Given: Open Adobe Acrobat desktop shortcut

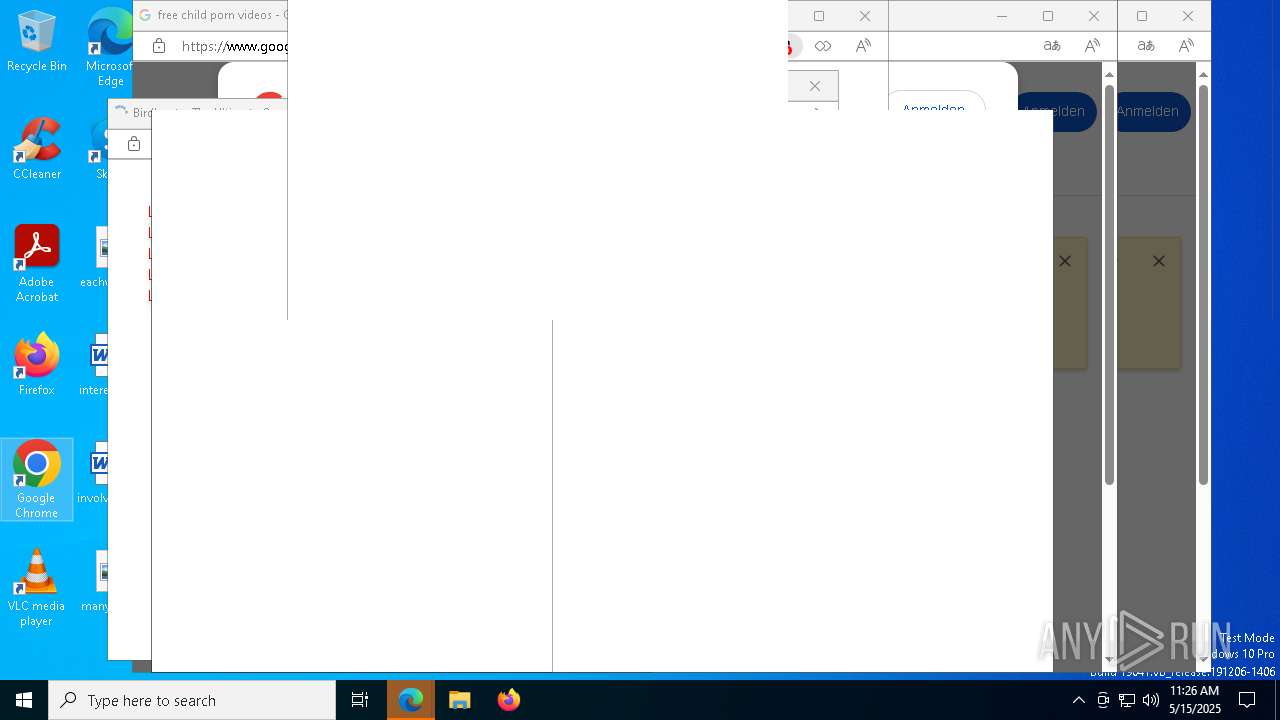Looking at the screenshot, I should click(x=36, y=264).
